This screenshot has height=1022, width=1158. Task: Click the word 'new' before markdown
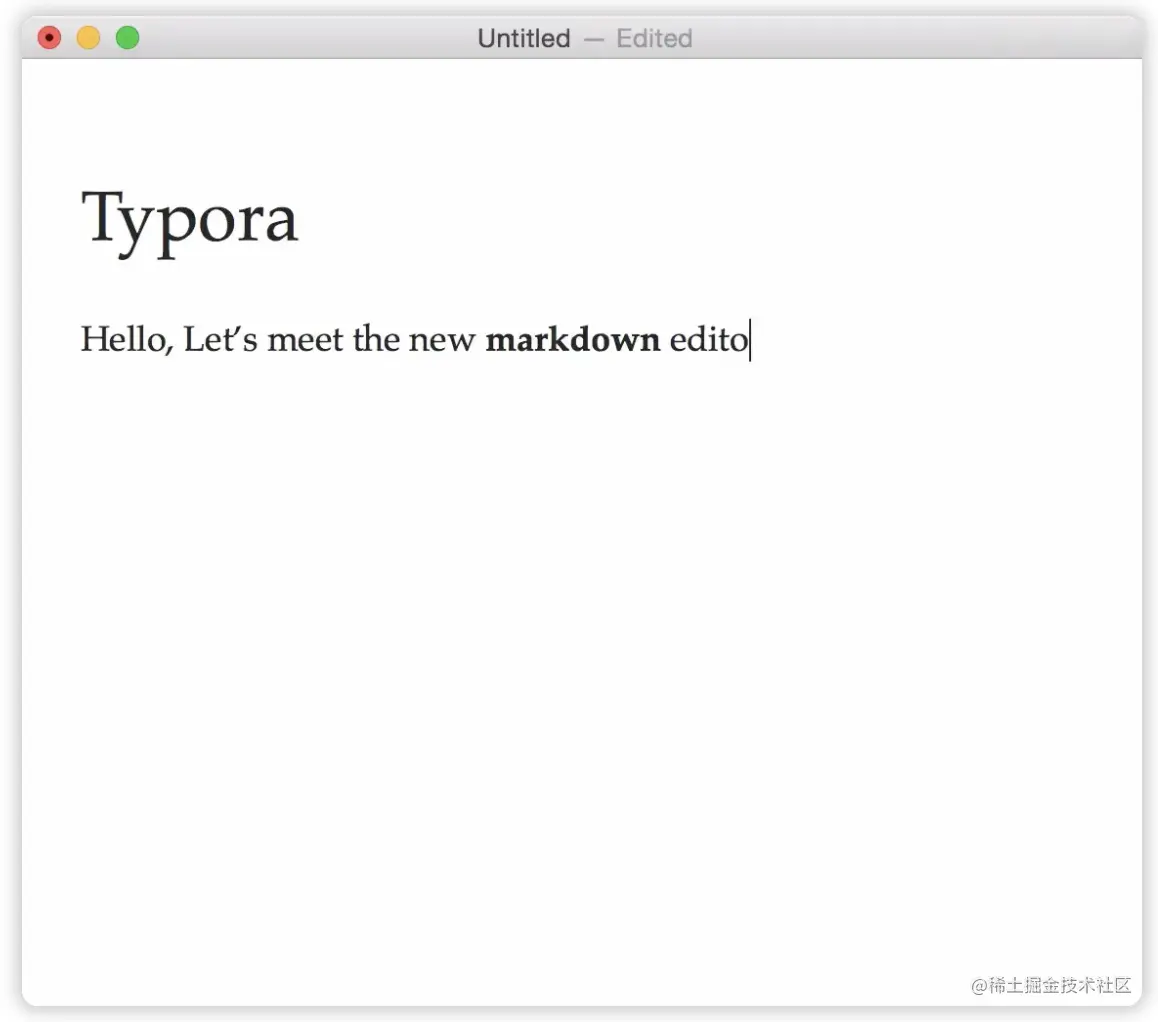click(442, 343)
